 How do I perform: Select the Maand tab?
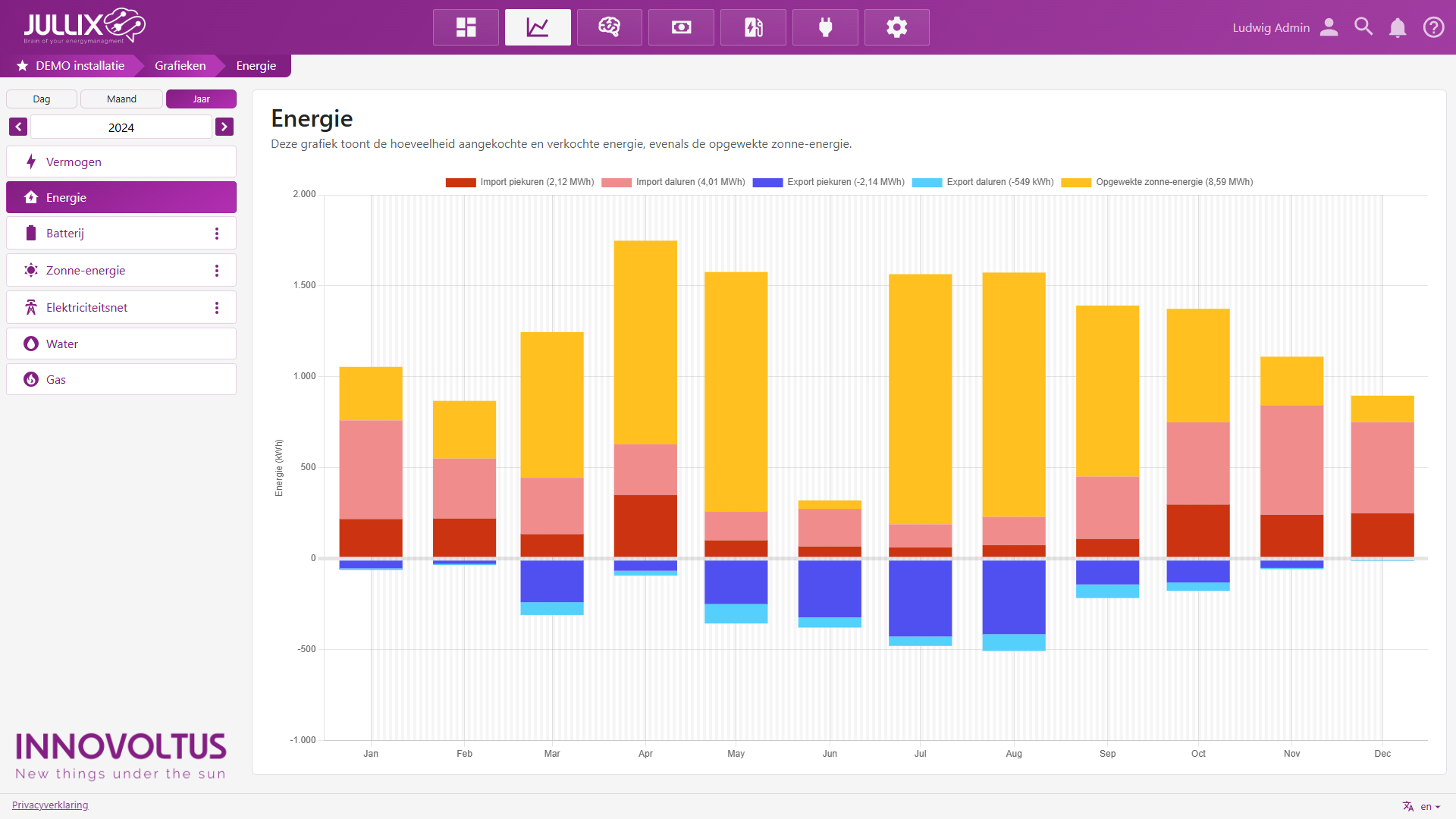[121, 99]
